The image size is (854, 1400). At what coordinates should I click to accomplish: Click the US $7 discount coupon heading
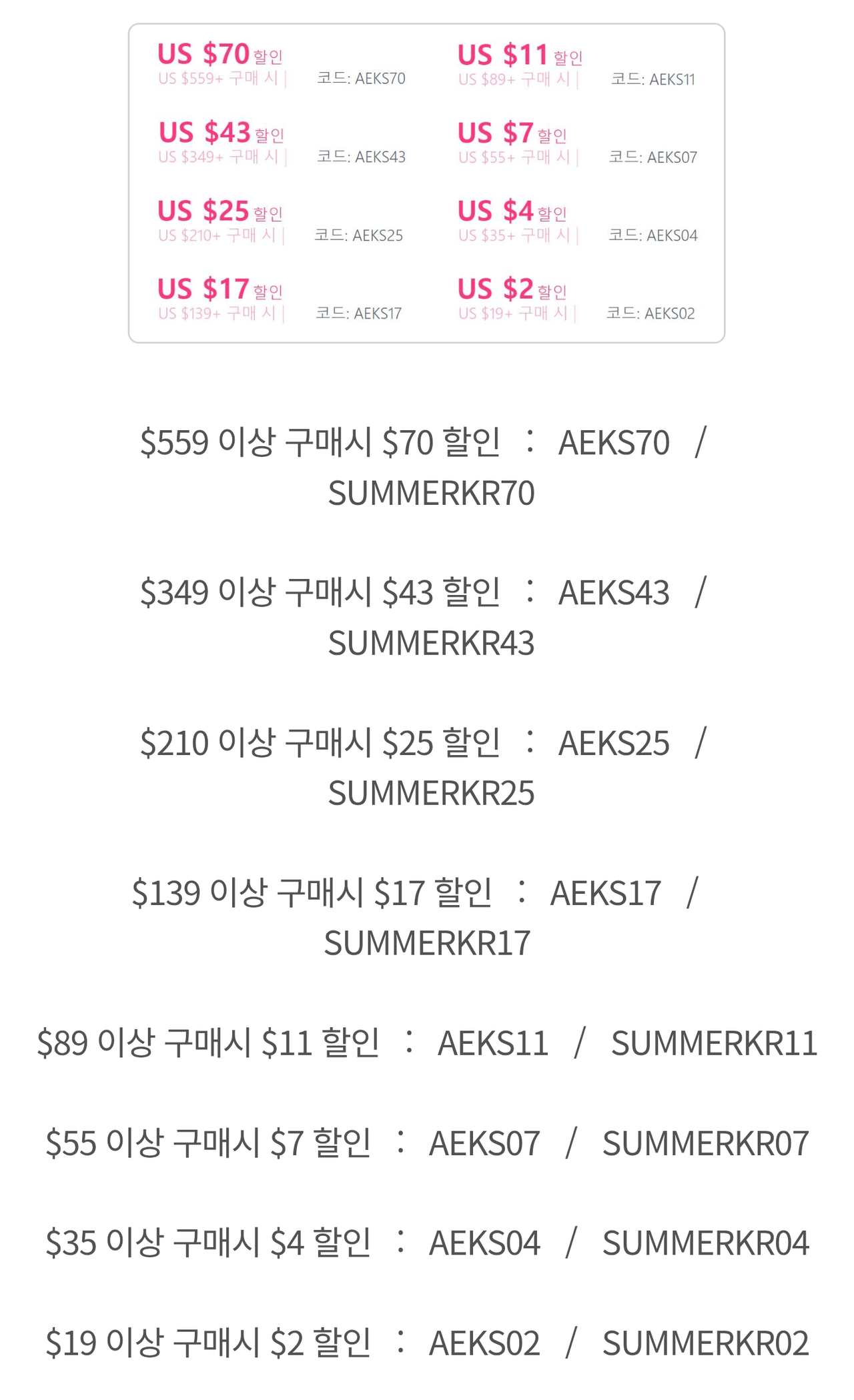[512, 133]
